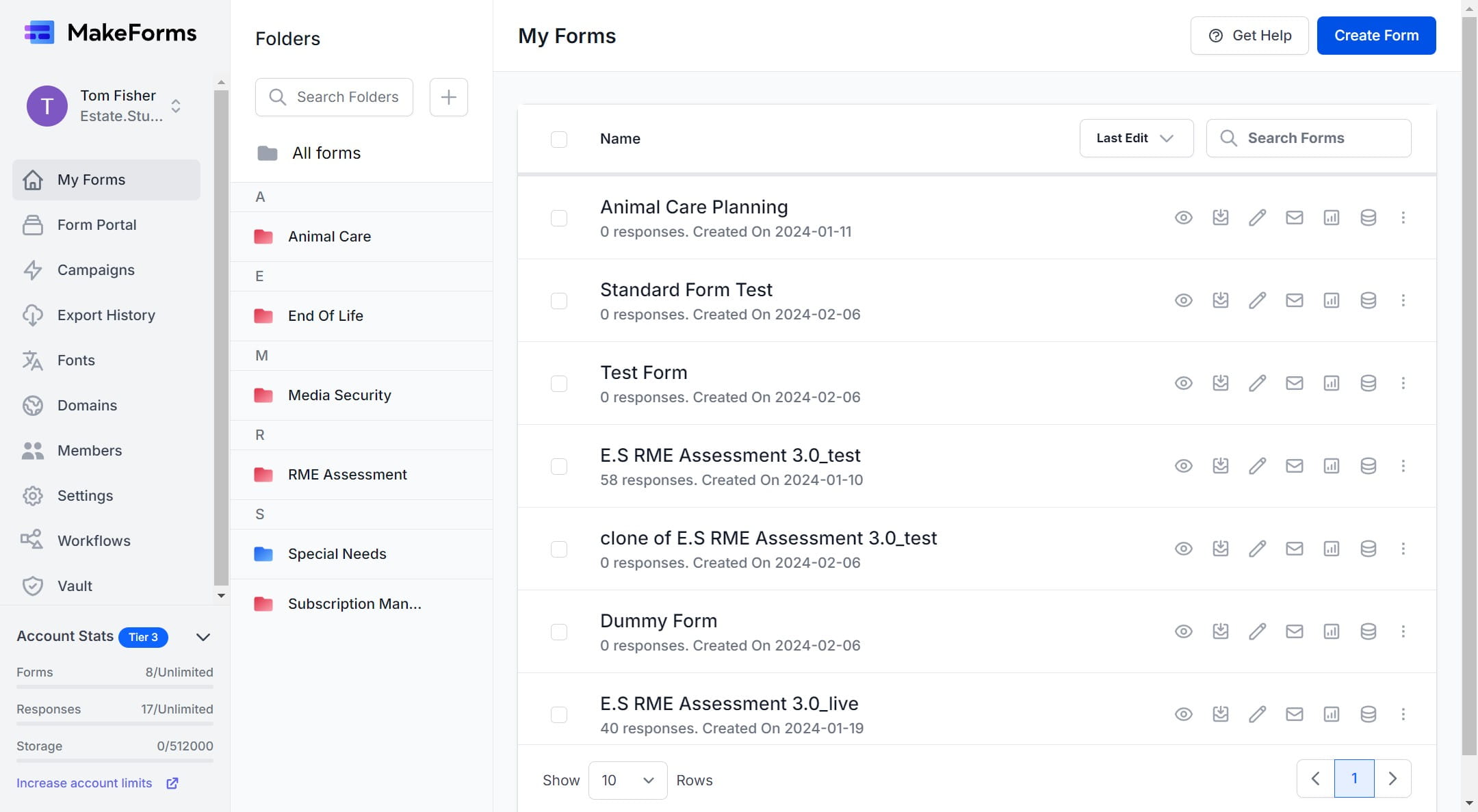Open responses database for Dummy Form

click(x=1369, y=631)
